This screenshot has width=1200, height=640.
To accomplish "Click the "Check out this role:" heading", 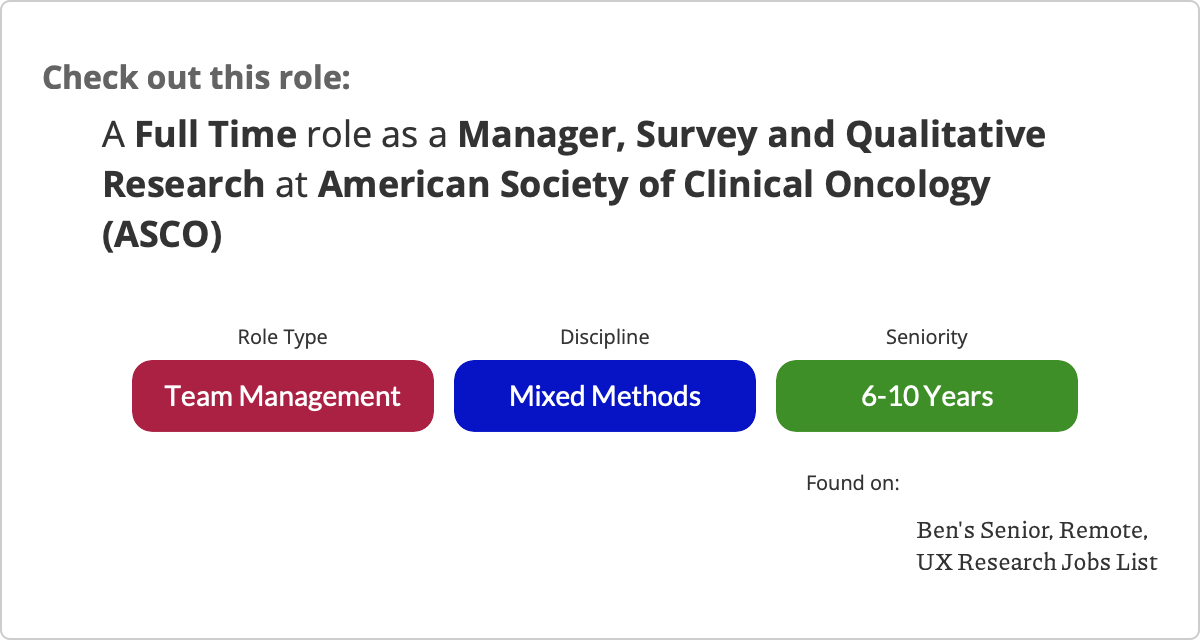I will (x=196, y=77).
